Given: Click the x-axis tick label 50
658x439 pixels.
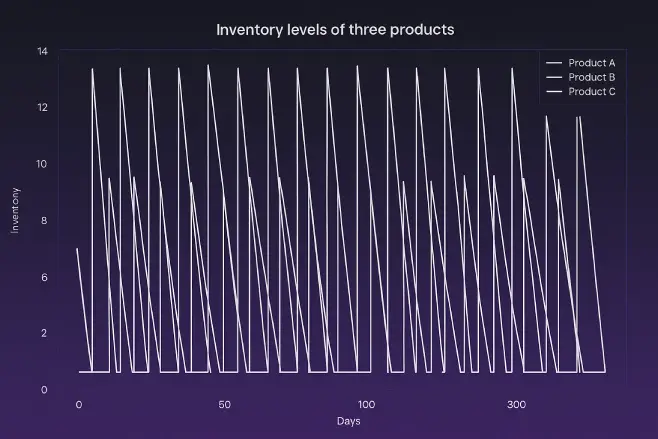Looking at the screenshot, I should point(224,404).
